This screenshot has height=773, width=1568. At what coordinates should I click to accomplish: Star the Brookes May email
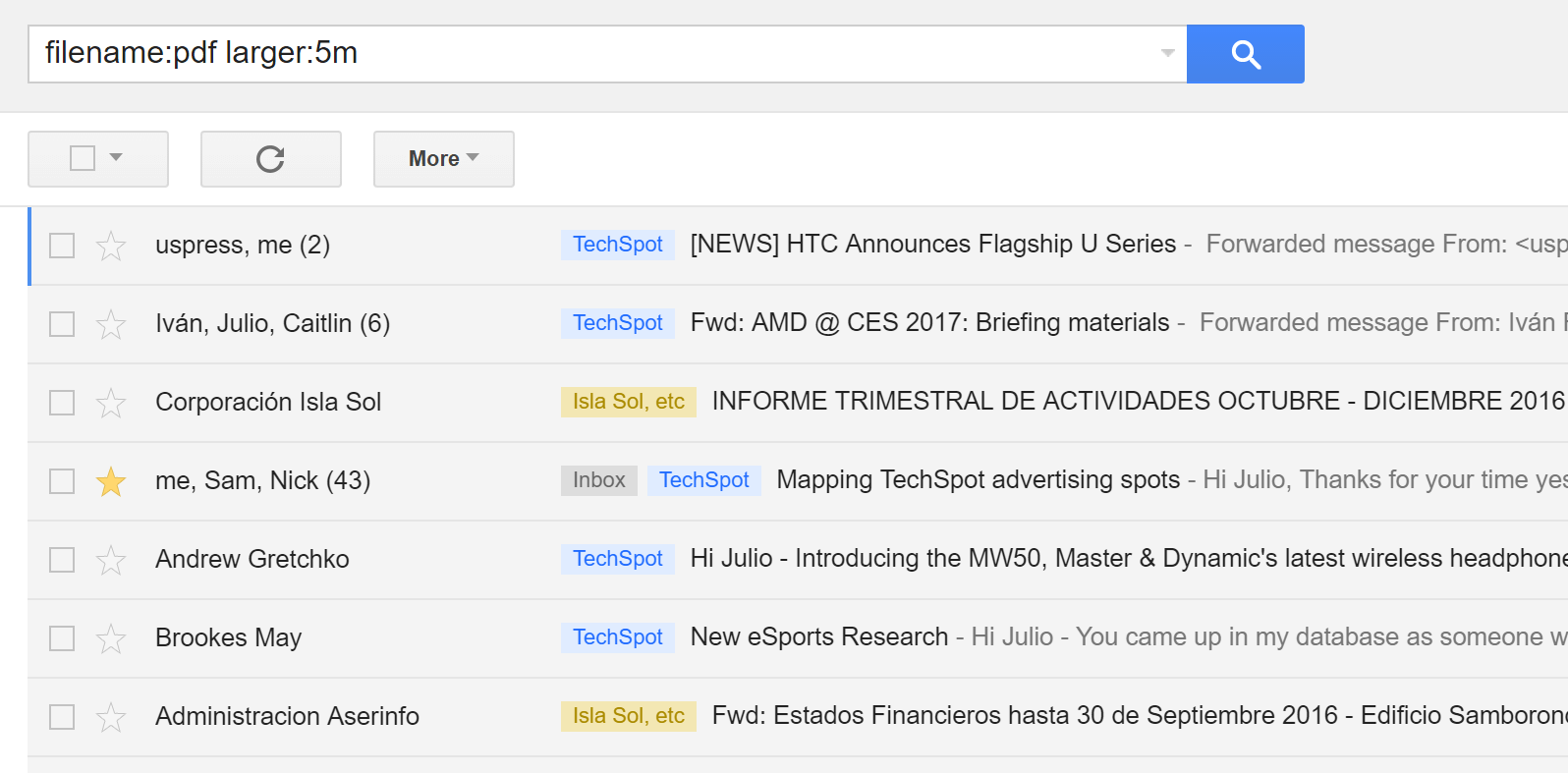(x=111, y=638)
